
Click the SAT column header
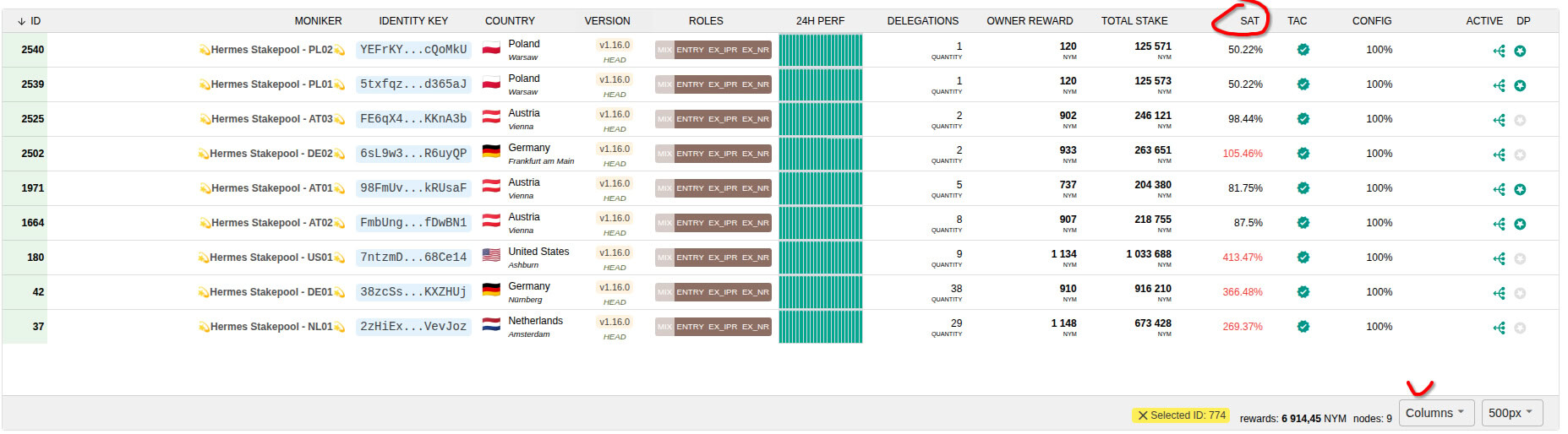(1249, 21)
